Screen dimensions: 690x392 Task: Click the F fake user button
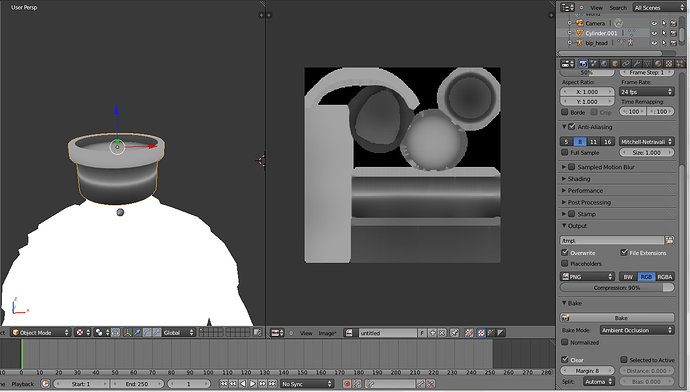[422, 333]
